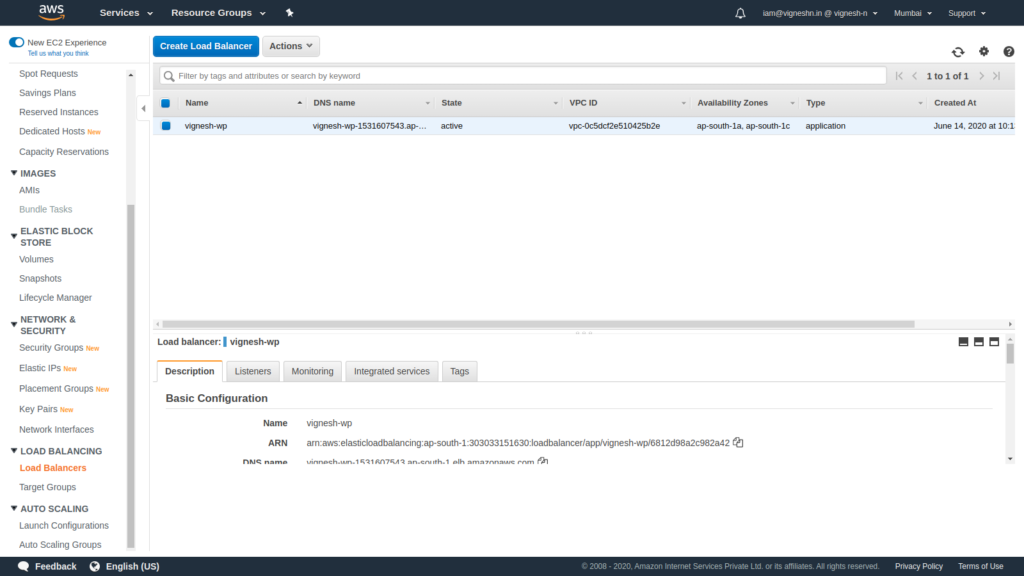Go to last page of results
The width and height of the screenshot is (1024, 576).
coord(997,76)
